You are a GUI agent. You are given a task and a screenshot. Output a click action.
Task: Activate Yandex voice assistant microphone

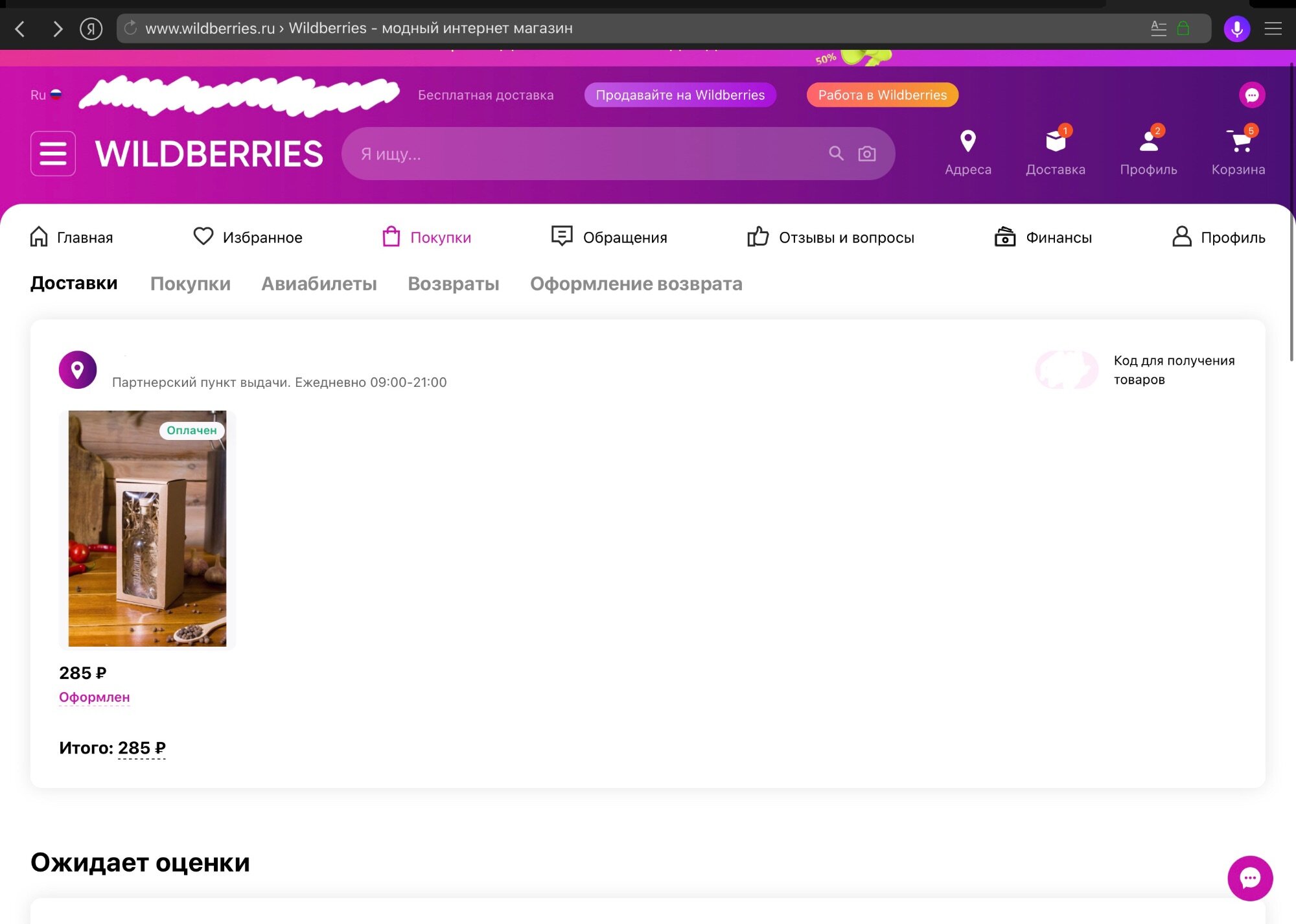tap(1236, 29)
